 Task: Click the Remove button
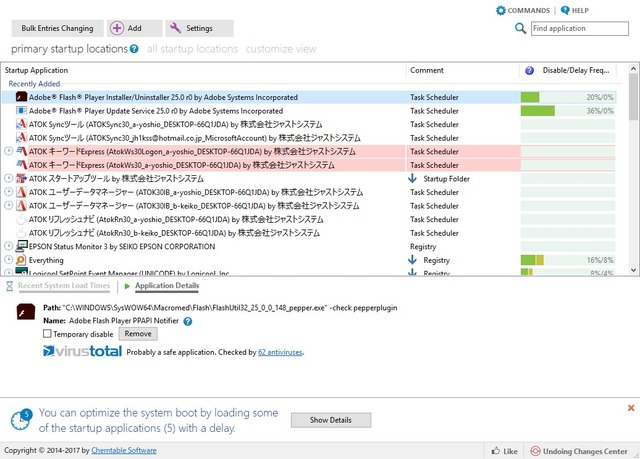point(138,334)
